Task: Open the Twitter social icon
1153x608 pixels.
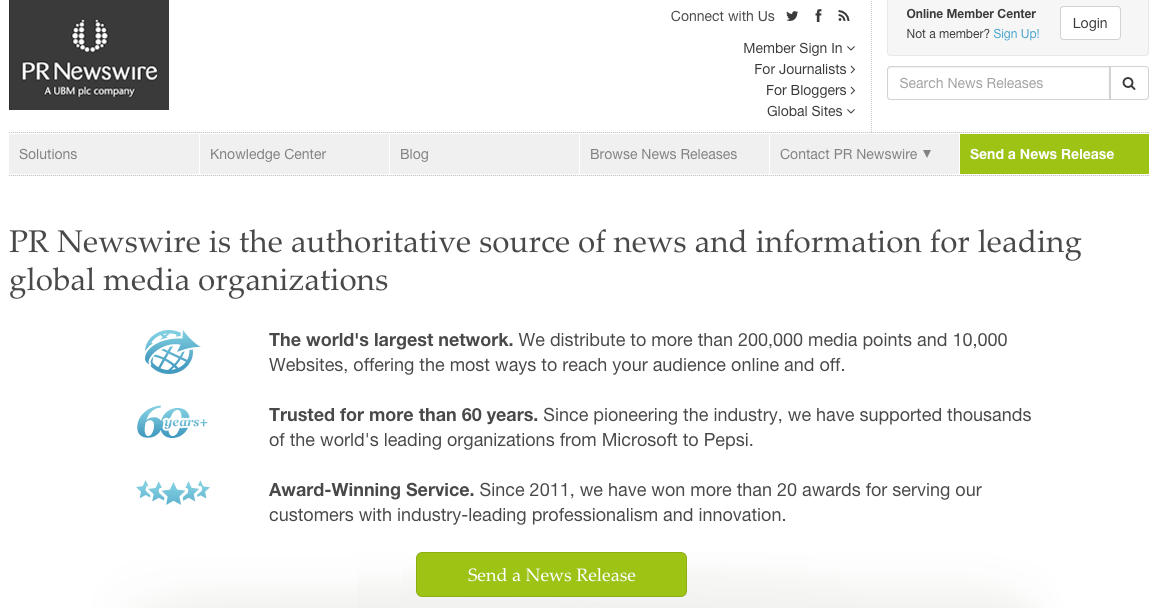Action: pos(792,16)
